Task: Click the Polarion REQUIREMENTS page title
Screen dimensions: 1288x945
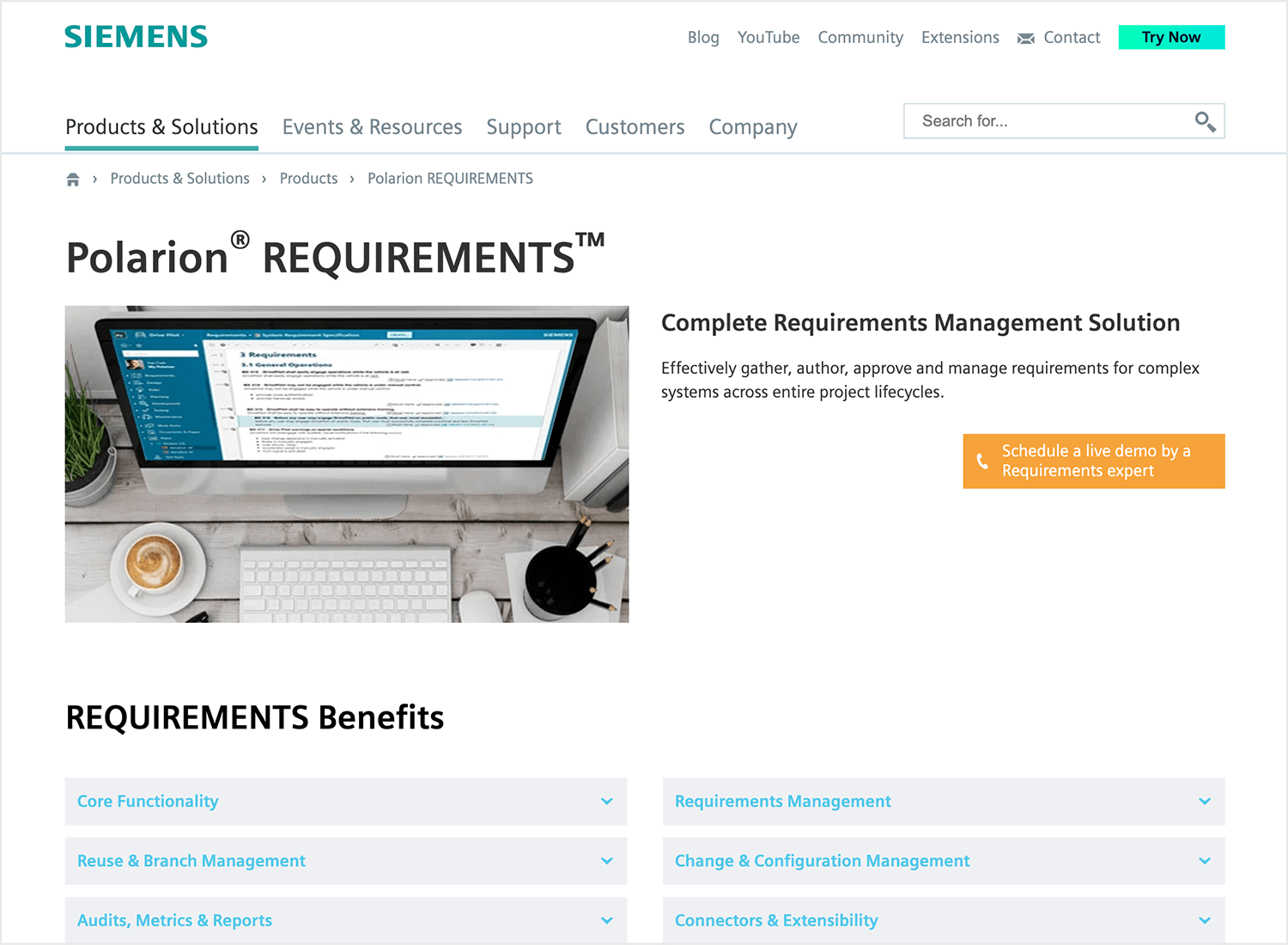Action: [x=336, y=255]
